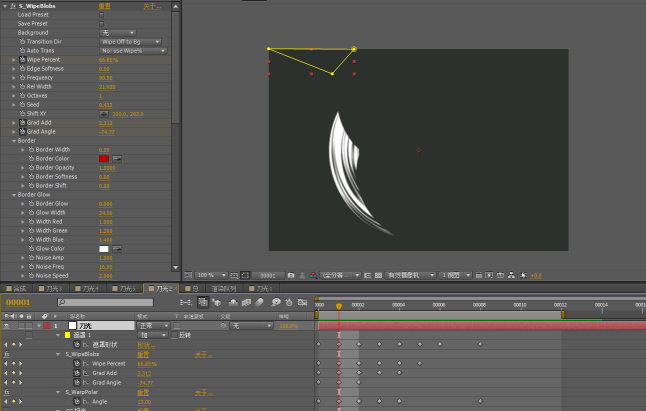Click the timeline layer search field
The height and width of the screenshot is (411, 646).
pos(105,303)
